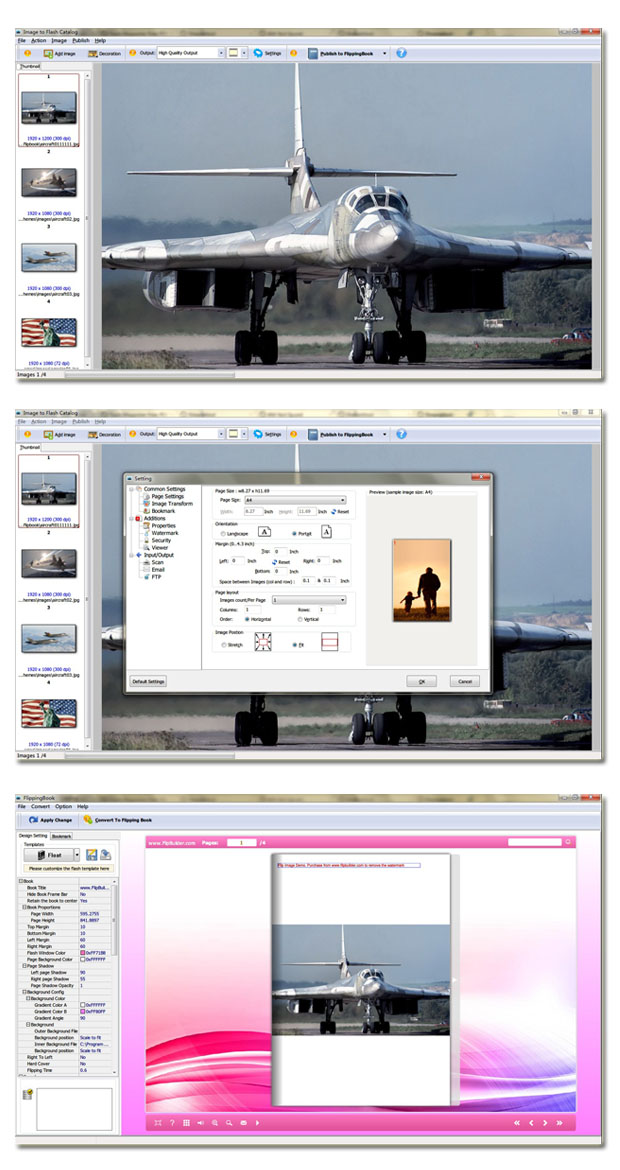Click Gradient Color B pink swatch
This screenshot has width=620, height=1170.
click(x=83, y=1011)
